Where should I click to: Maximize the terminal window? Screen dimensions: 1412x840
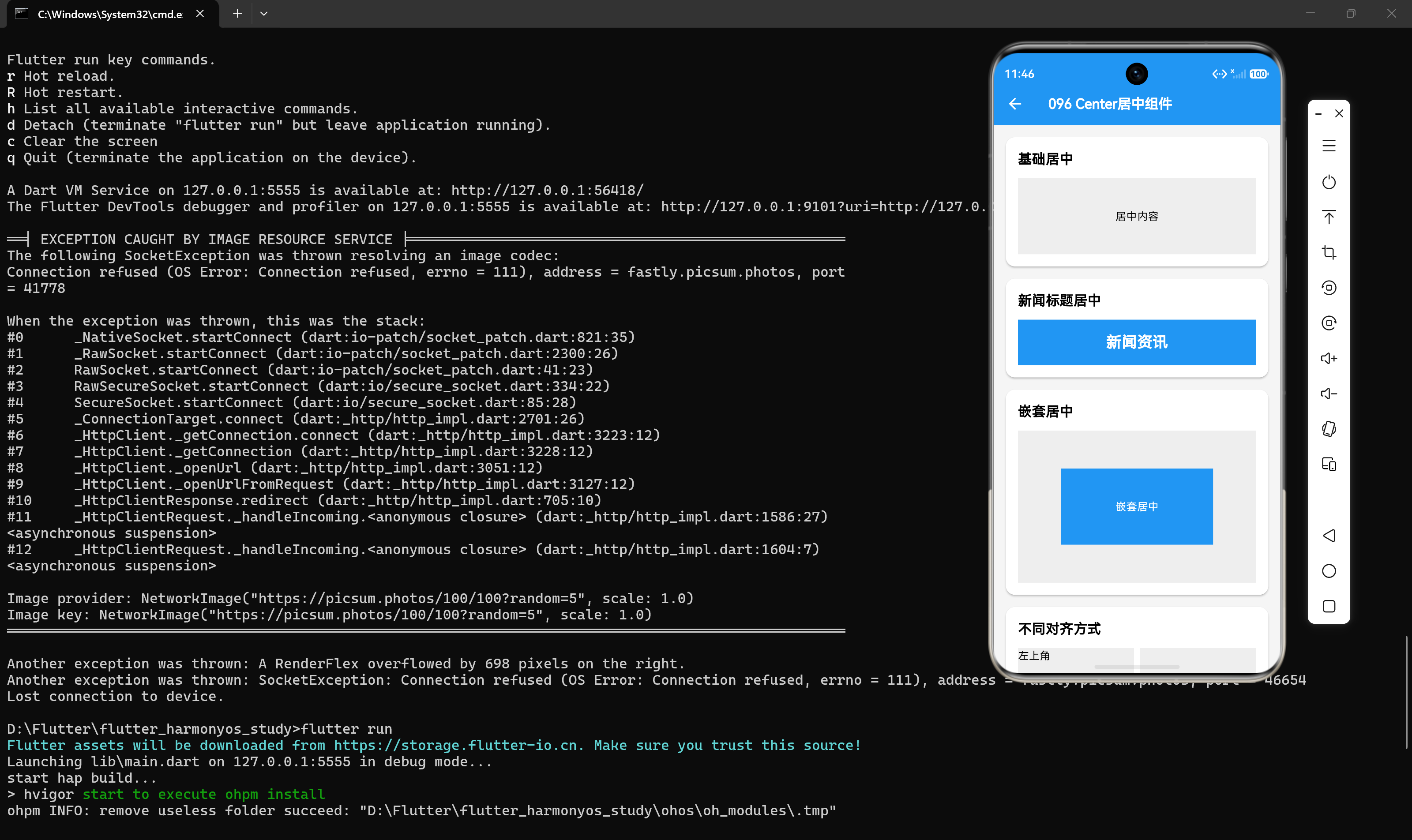coord(1351,14)
